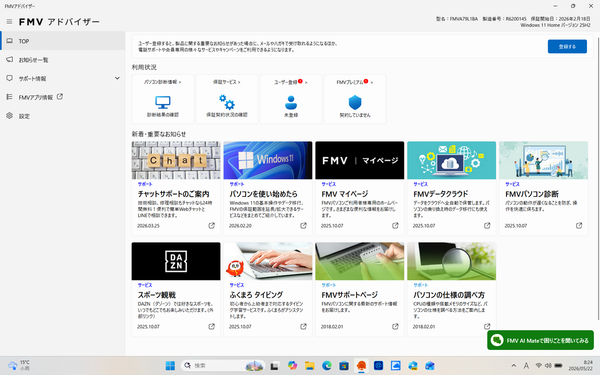Click the 登録する button

tap(567, 46)
